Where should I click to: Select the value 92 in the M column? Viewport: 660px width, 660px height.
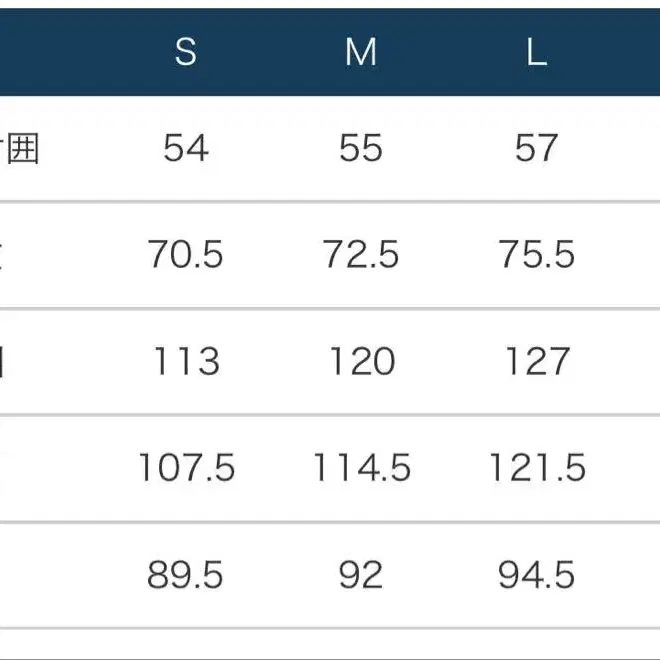(x=361, y=574)
